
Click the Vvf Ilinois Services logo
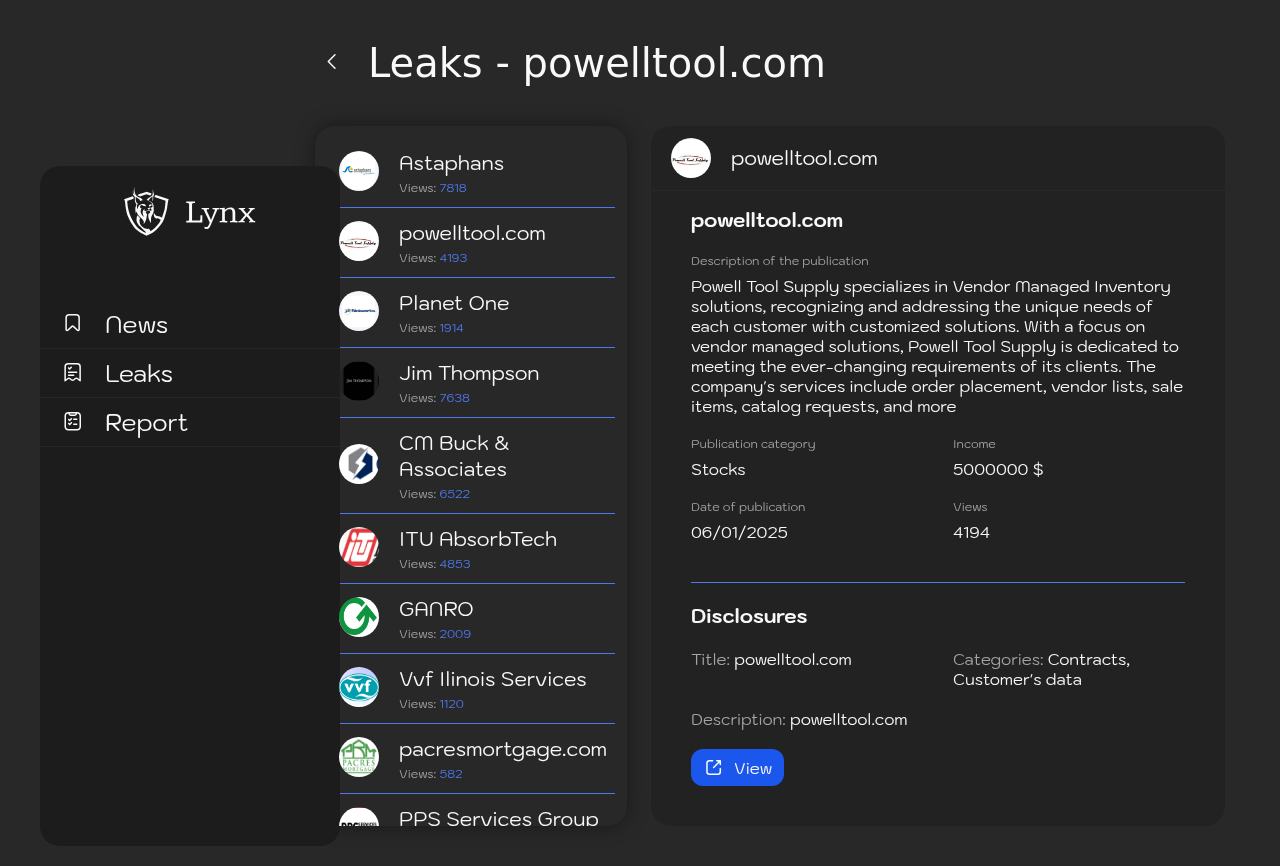click(x=359, y=687)
